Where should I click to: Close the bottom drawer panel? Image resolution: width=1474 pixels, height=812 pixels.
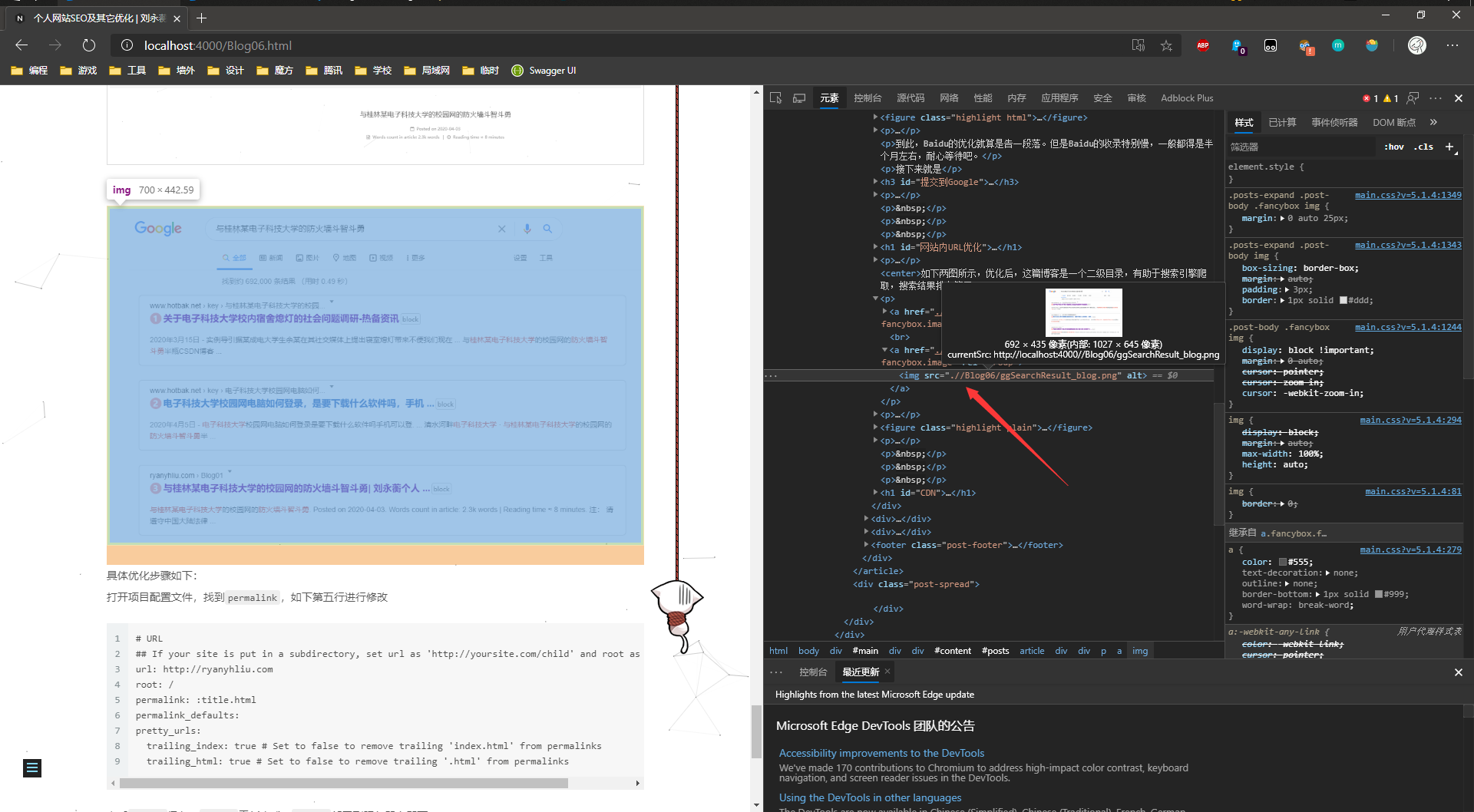tap(1459, 672)
